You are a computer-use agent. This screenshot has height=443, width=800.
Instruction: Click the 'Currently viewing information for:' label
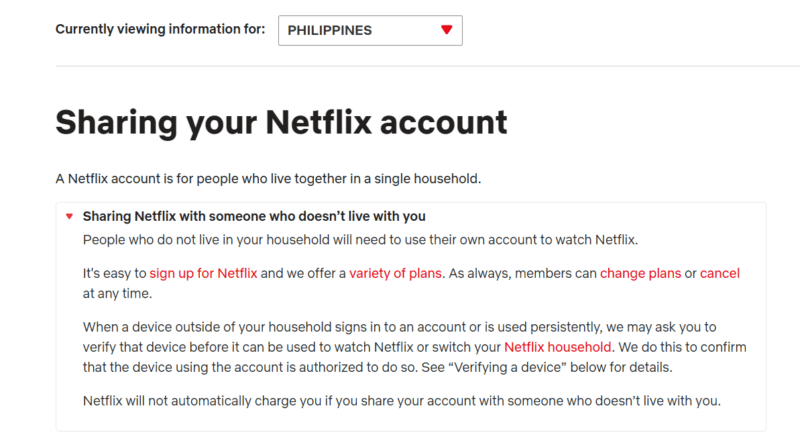160,29
